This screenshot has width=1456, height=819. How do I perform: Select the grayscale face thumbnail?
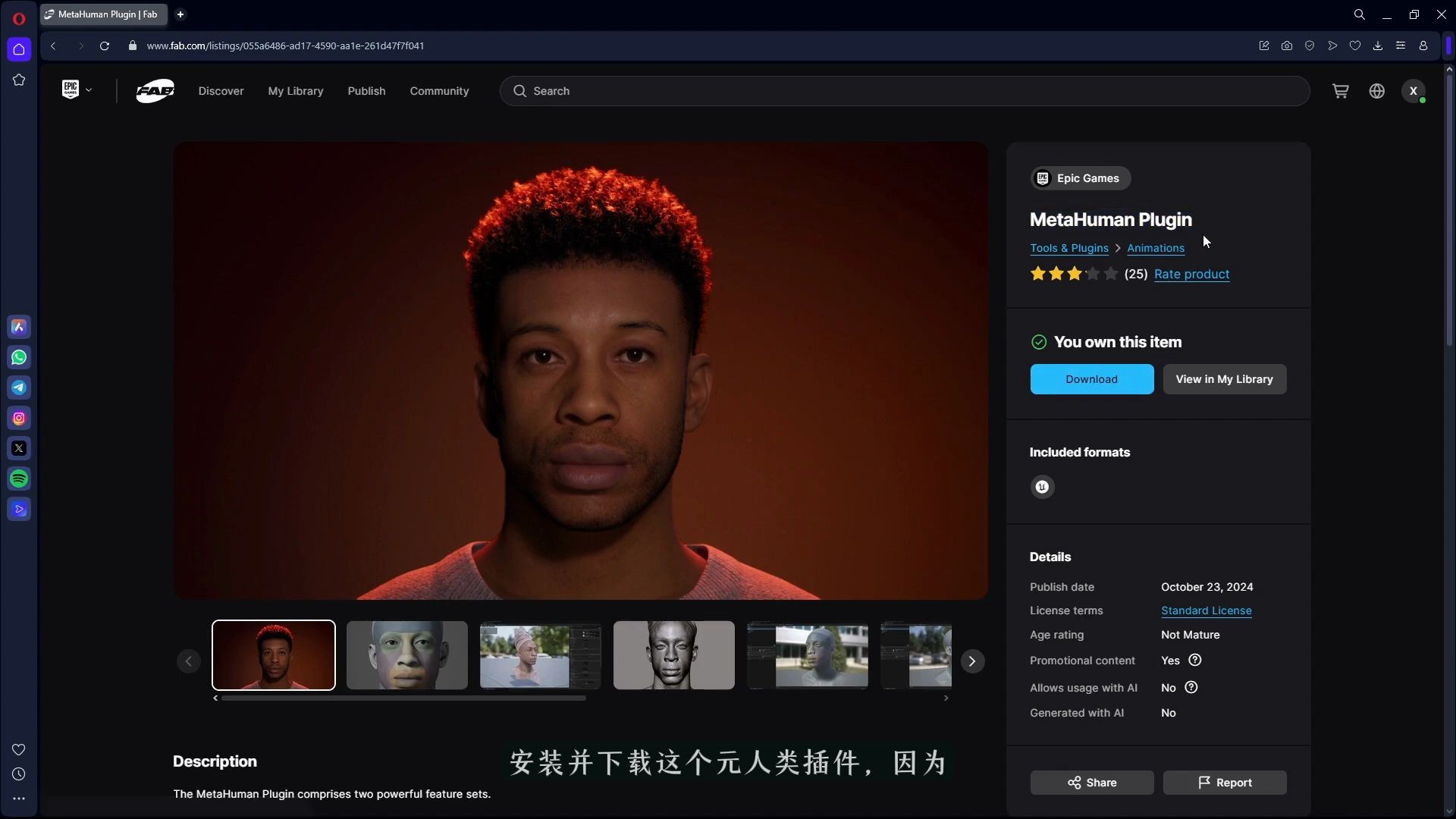point(674,655)
